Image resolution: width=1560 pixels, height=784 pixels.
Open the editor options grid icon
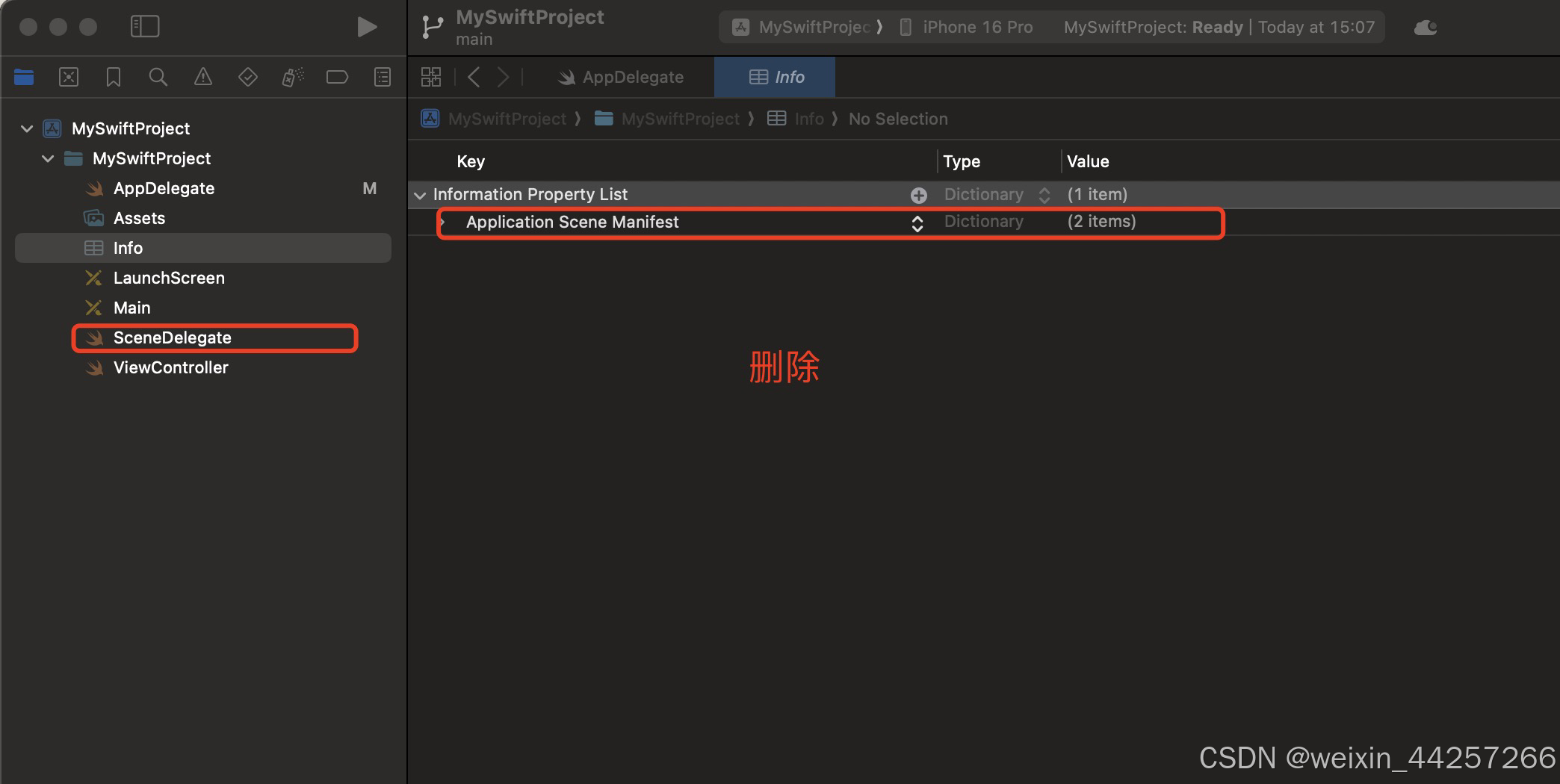click(x=430, y=77)
